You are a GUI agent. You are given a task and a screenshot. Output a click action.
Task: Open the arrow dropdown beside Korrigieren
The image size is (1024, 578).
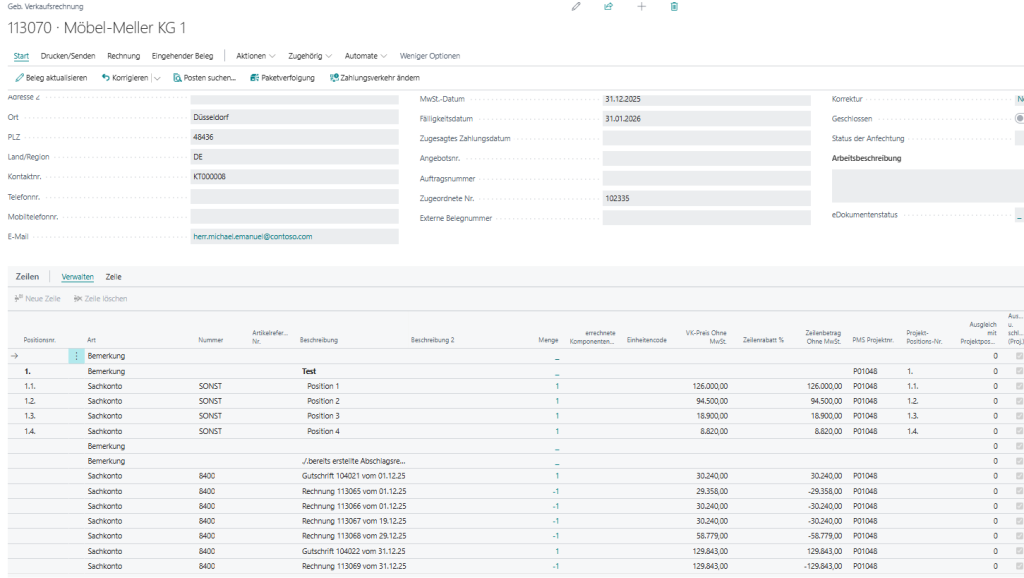(157, 78)
